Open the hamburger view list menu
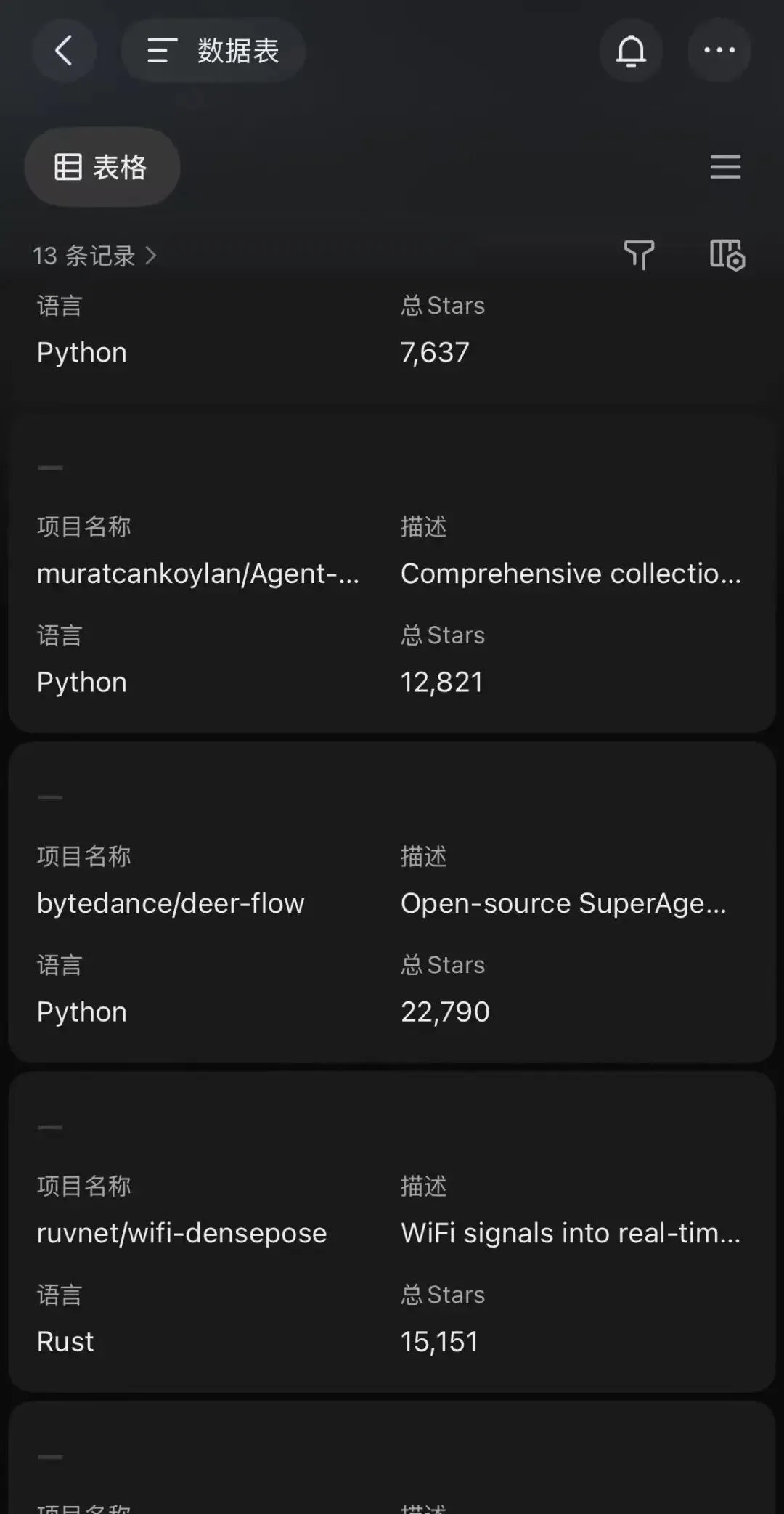The image size is (784, 1514). 725,167
